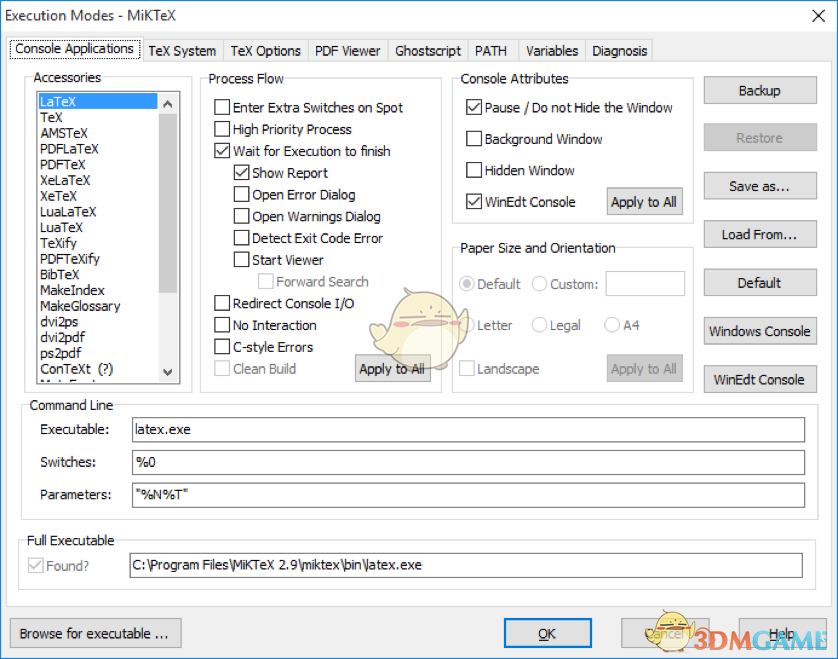The width and height of the screenshot is (838, 659).
Task: Disable Wait for Execution to finish
Action: 222,150
